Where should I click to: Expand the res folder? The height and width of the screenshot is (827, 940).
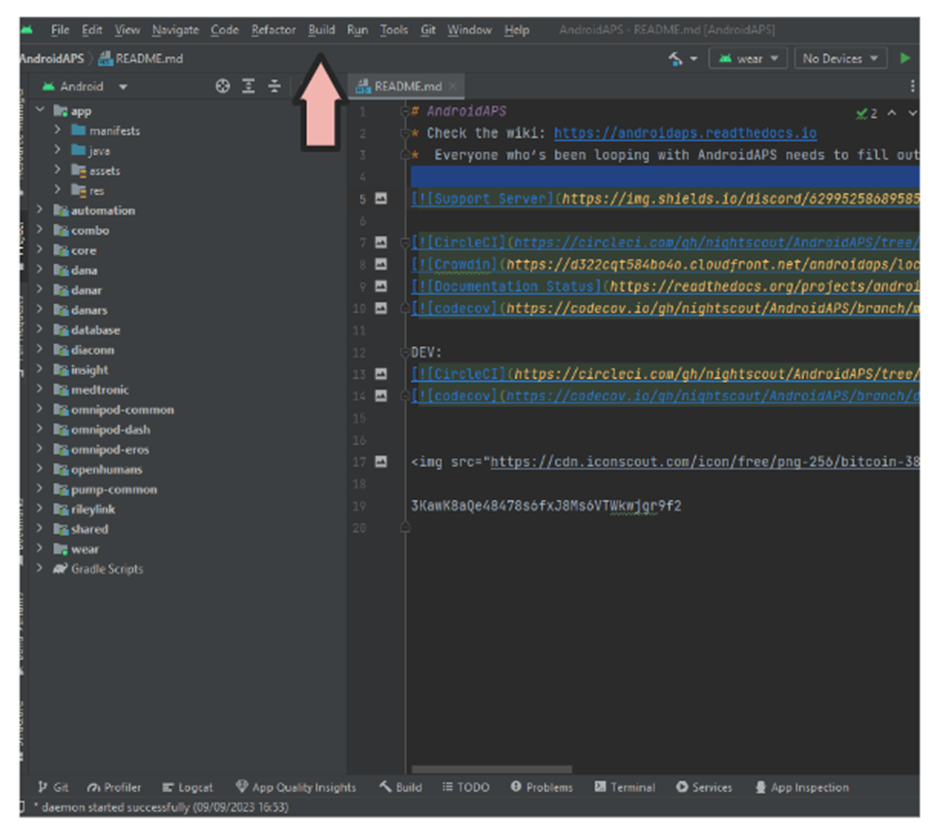point(58,190)
